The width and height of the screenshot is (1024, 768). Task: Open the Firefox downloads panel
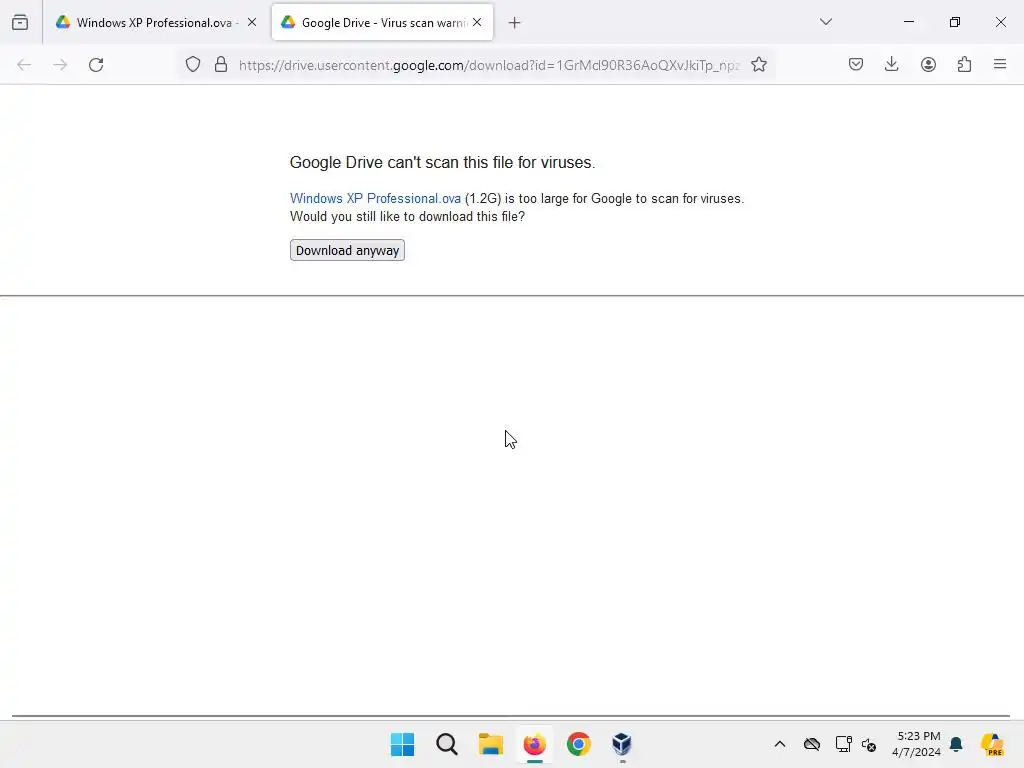tap(891, 64)
